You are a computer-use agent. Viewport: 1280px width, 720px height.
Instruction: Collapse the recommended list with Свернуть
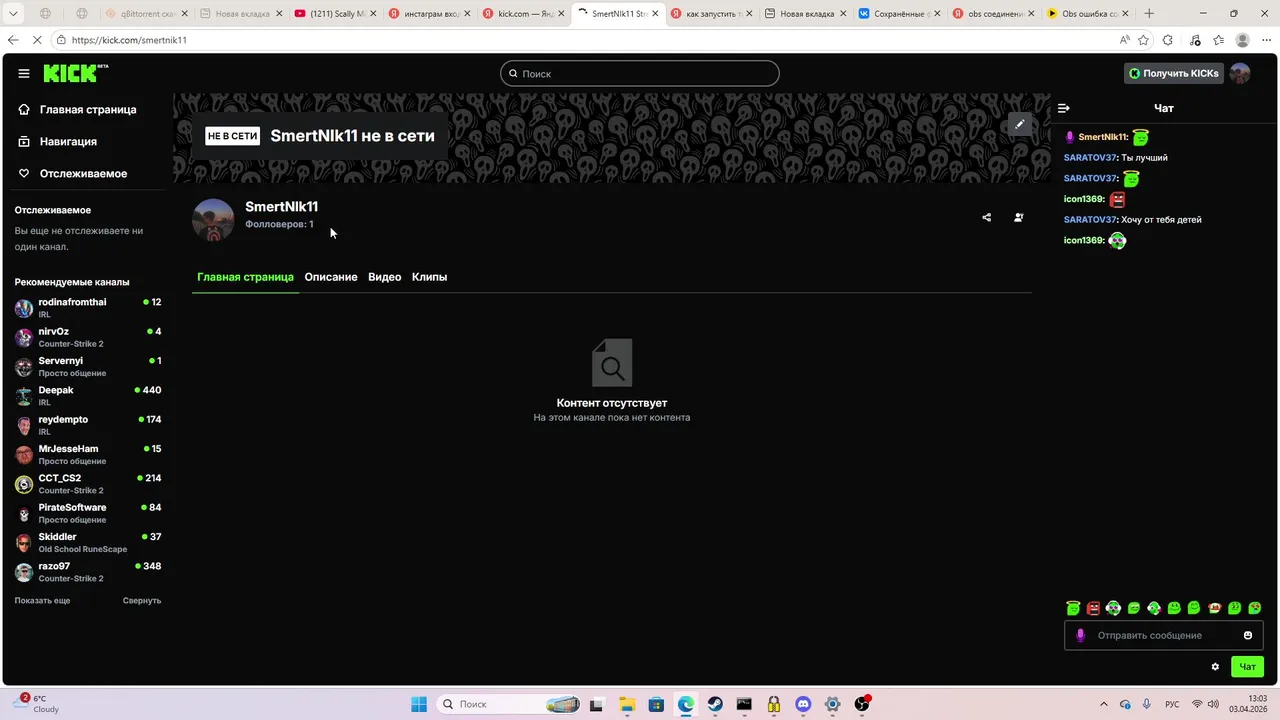[142, 601]
